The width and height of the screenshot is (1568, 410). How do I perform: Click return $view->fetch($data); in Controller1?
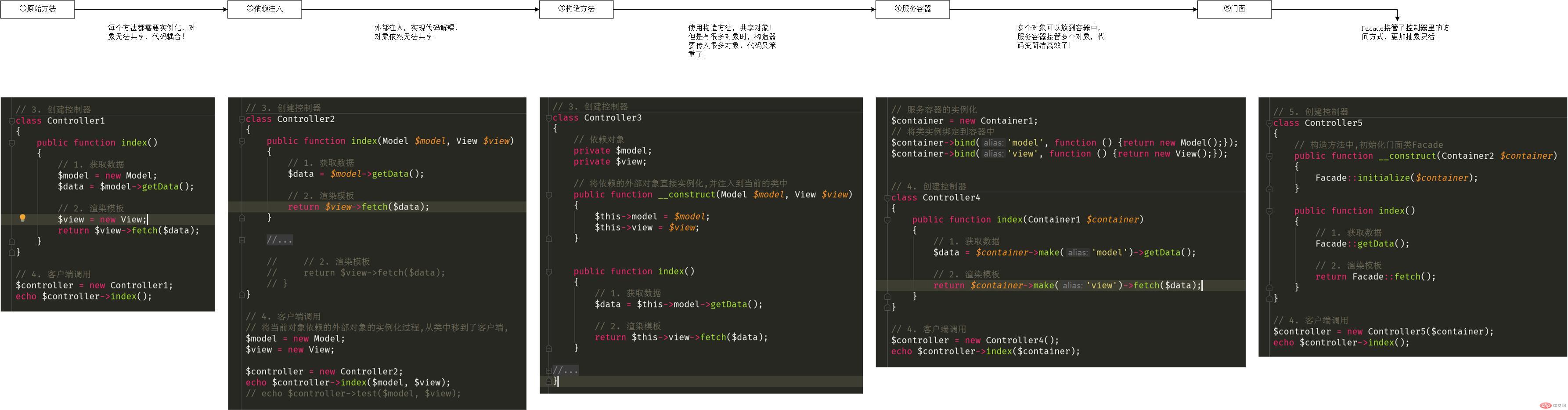coord(129,230)
